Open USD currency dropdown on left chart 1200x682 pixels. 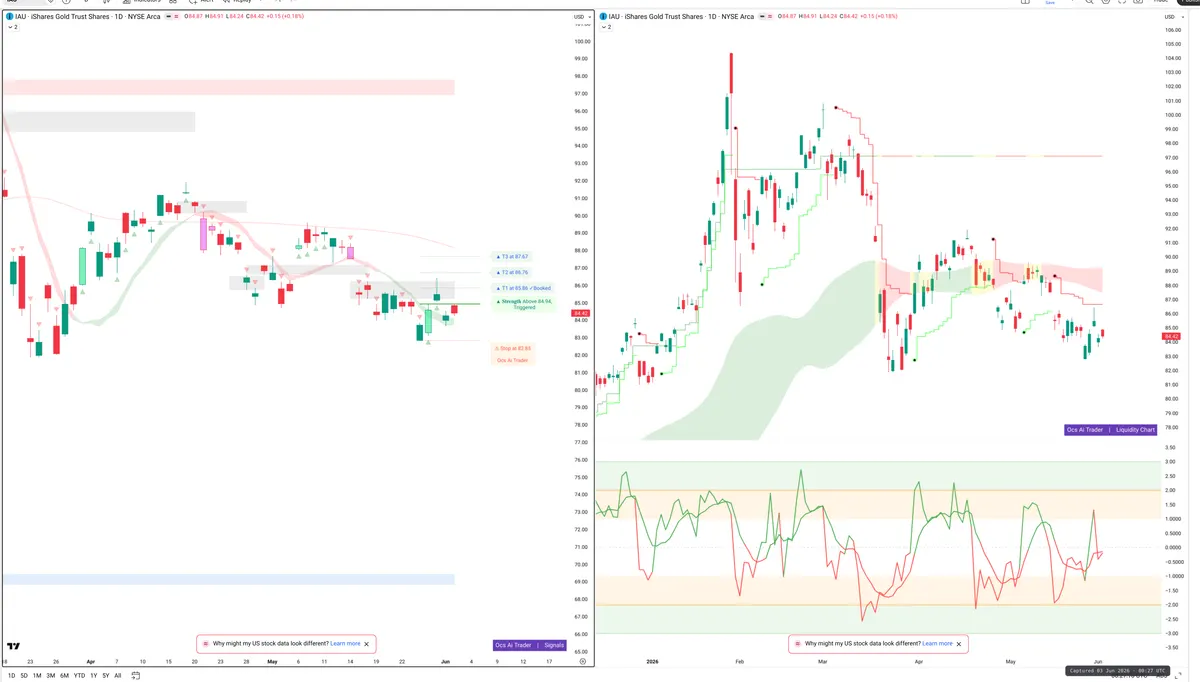(581, 17)
